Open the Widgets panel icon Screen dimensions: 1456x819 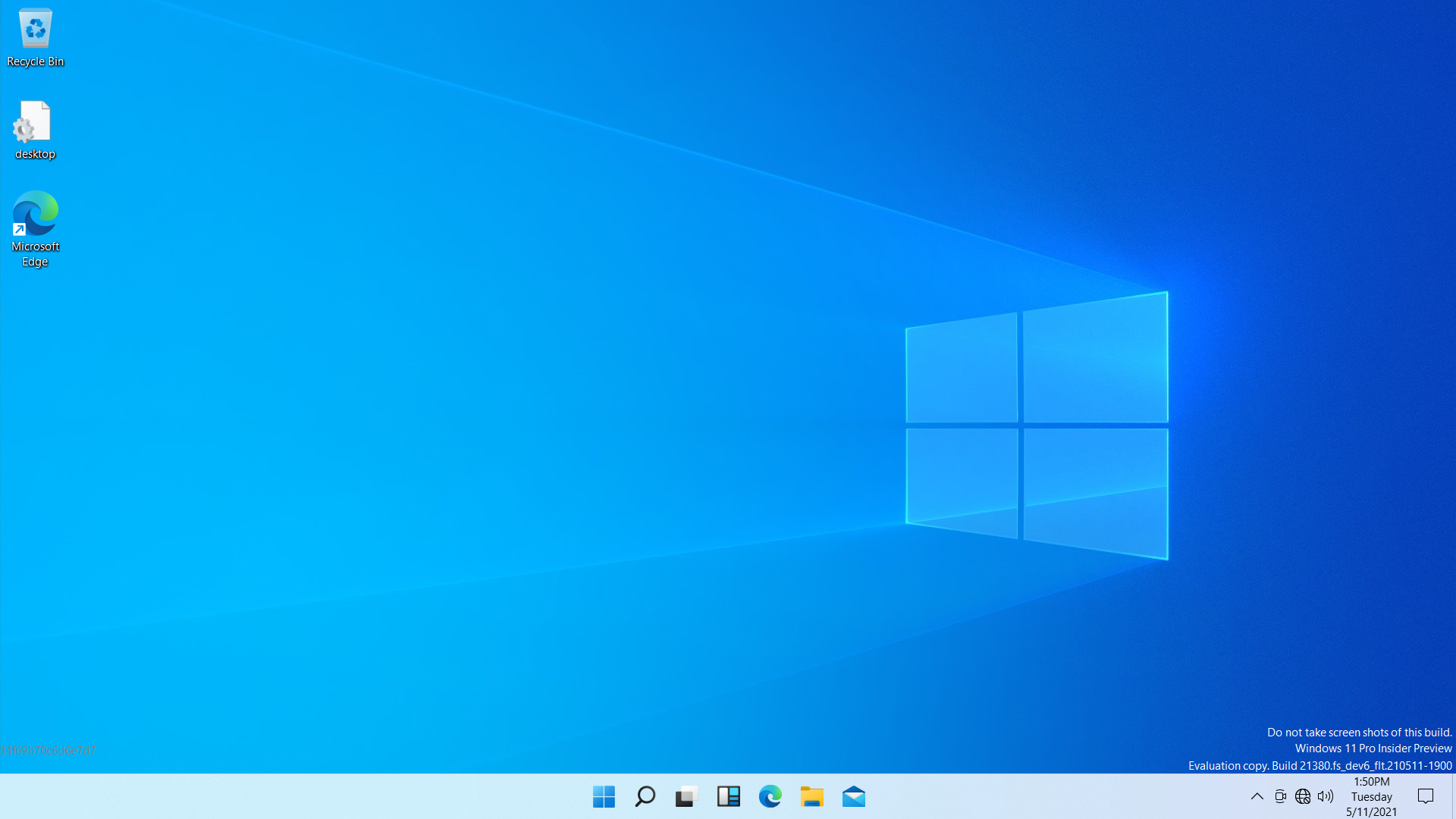coord(728,796)
